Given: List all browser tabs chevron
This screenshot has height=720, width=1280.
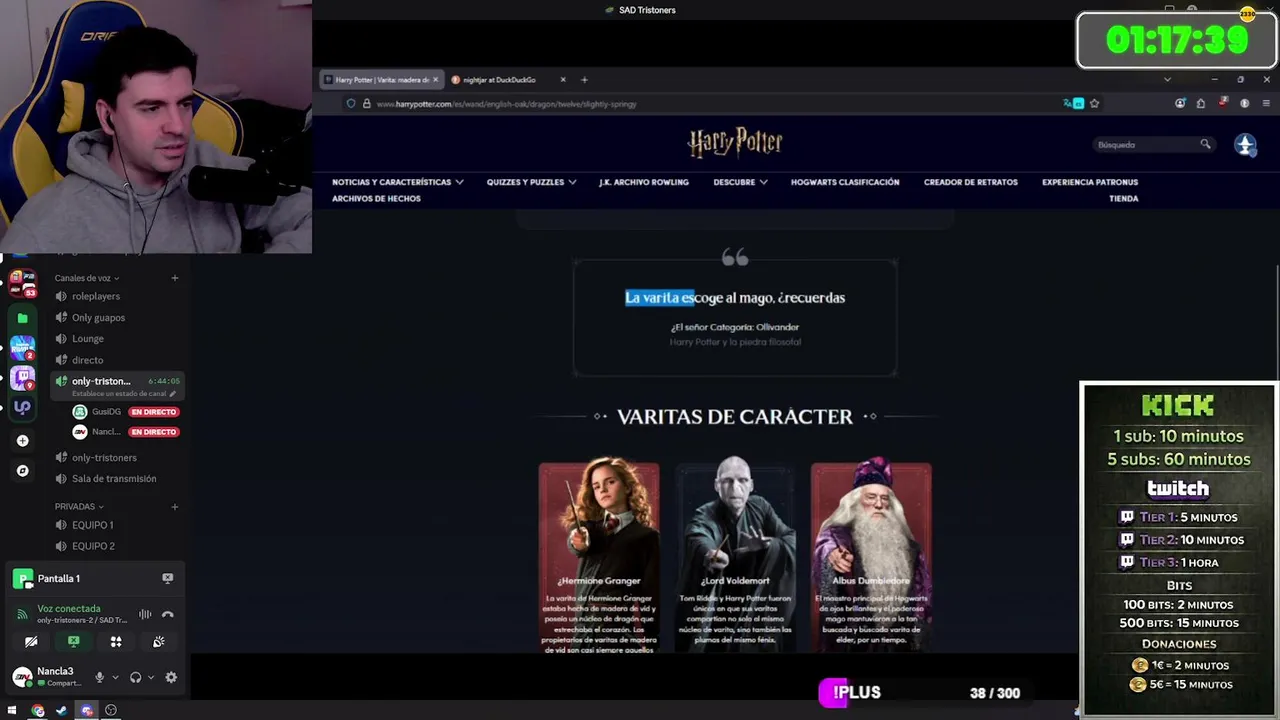Looking at the screenshot, I should [1167, 80].
